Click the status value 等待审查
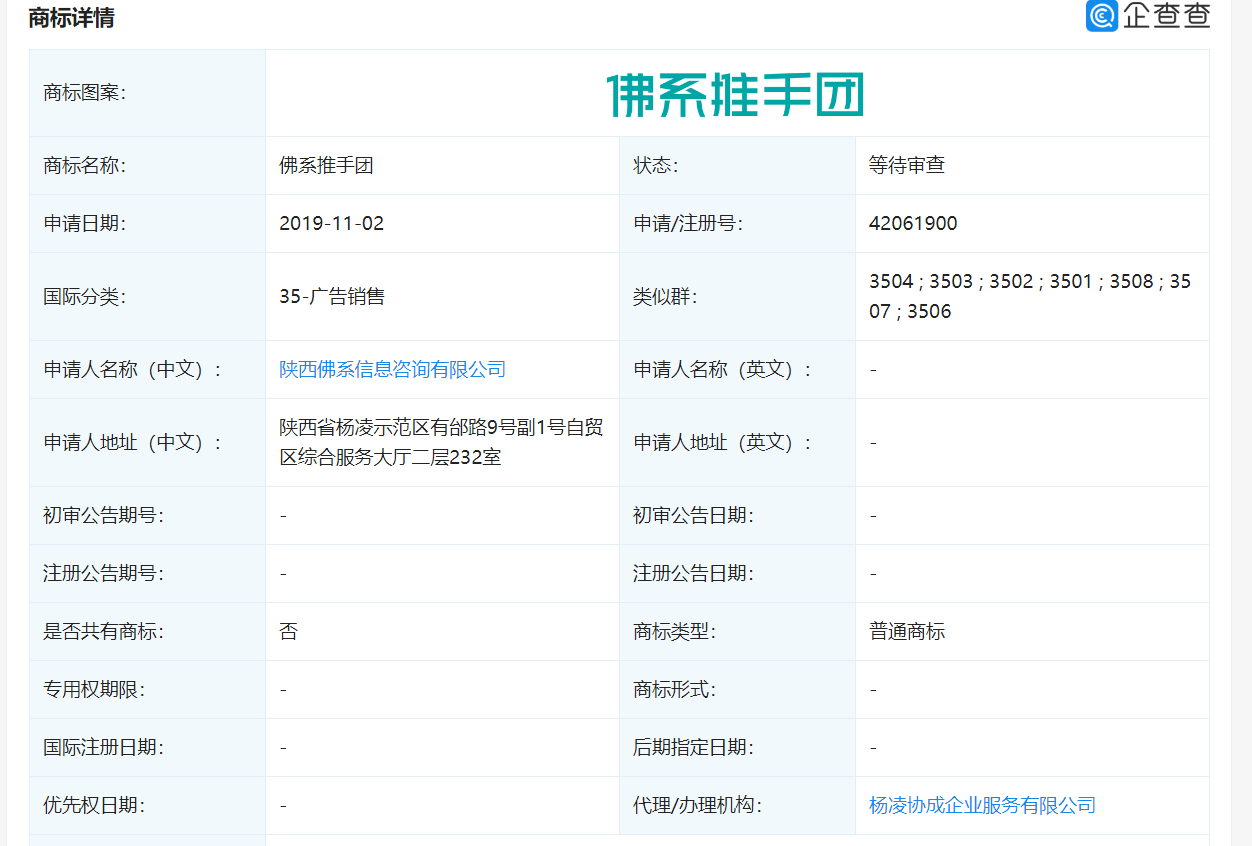The image size is (1252, 846). point(906,165)
